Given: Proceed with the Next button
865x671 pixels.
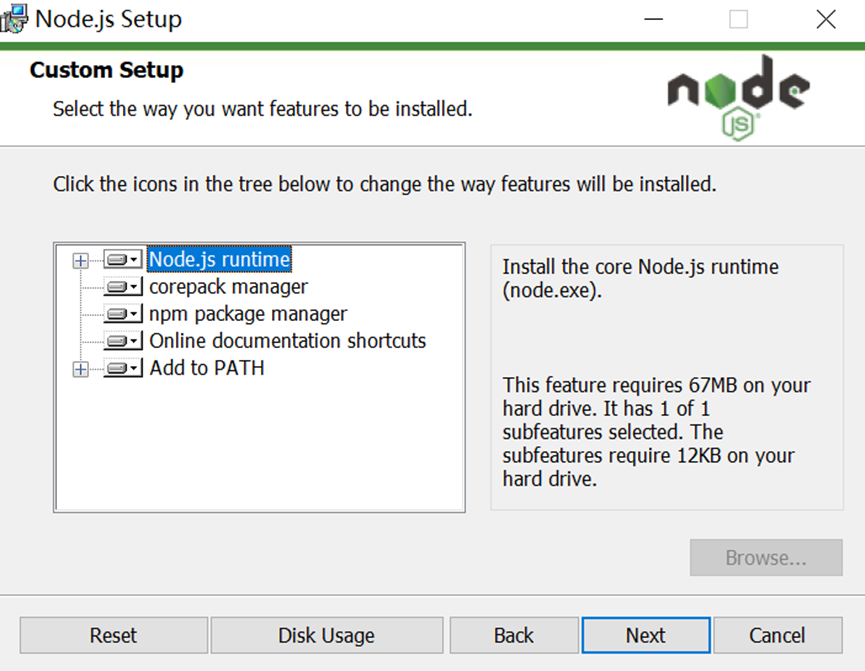Looking at the screenshot, I should click(x=646, y=635).
